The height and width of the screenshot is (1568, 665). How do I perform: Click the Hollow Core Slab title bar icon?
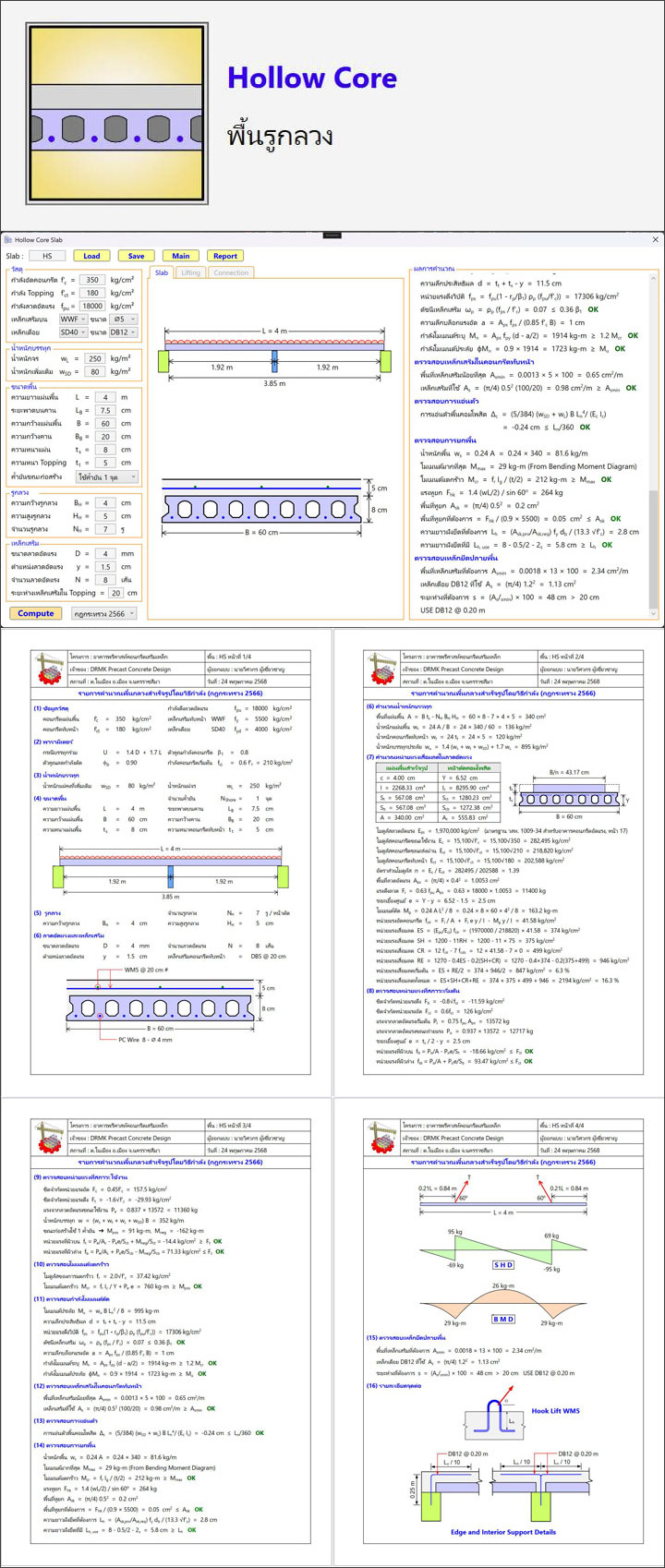point(7,240)
